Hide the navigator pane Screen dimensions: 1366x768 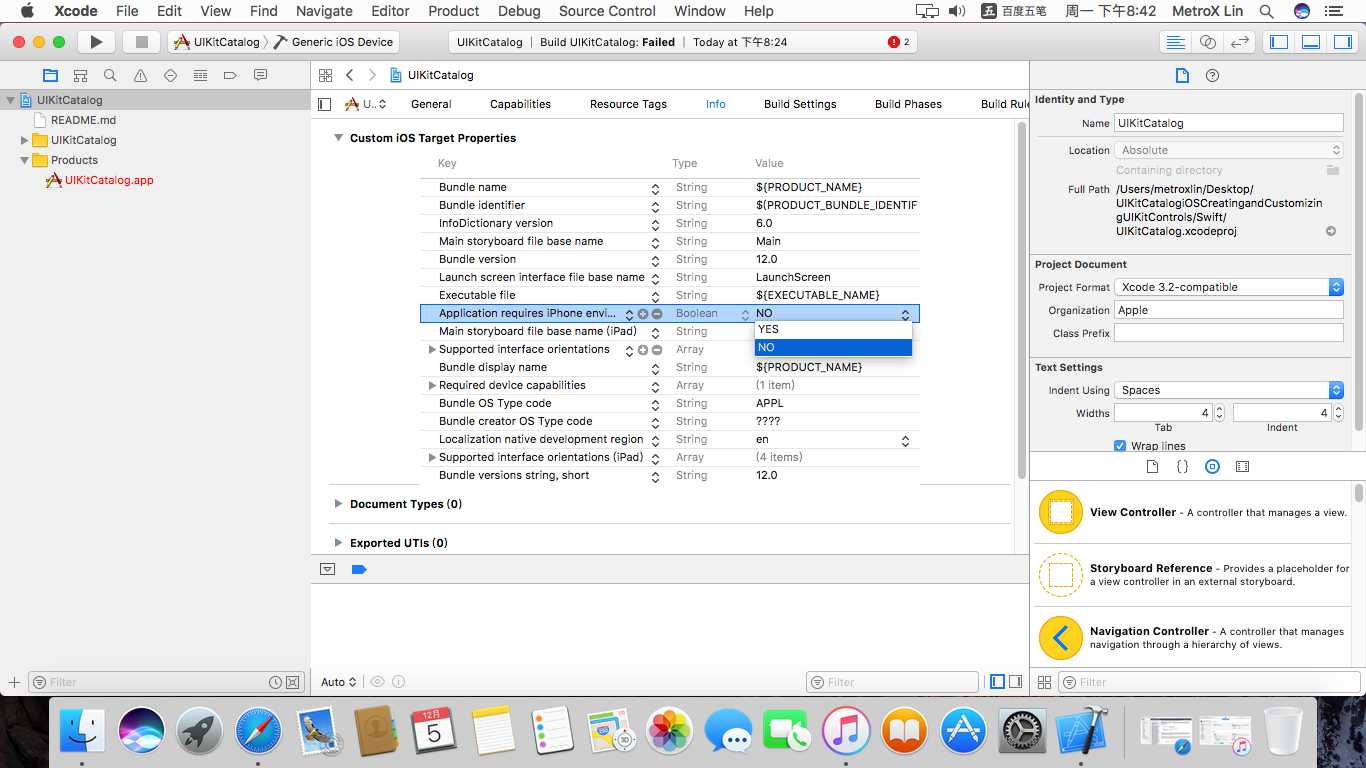tap(1279, 42)
